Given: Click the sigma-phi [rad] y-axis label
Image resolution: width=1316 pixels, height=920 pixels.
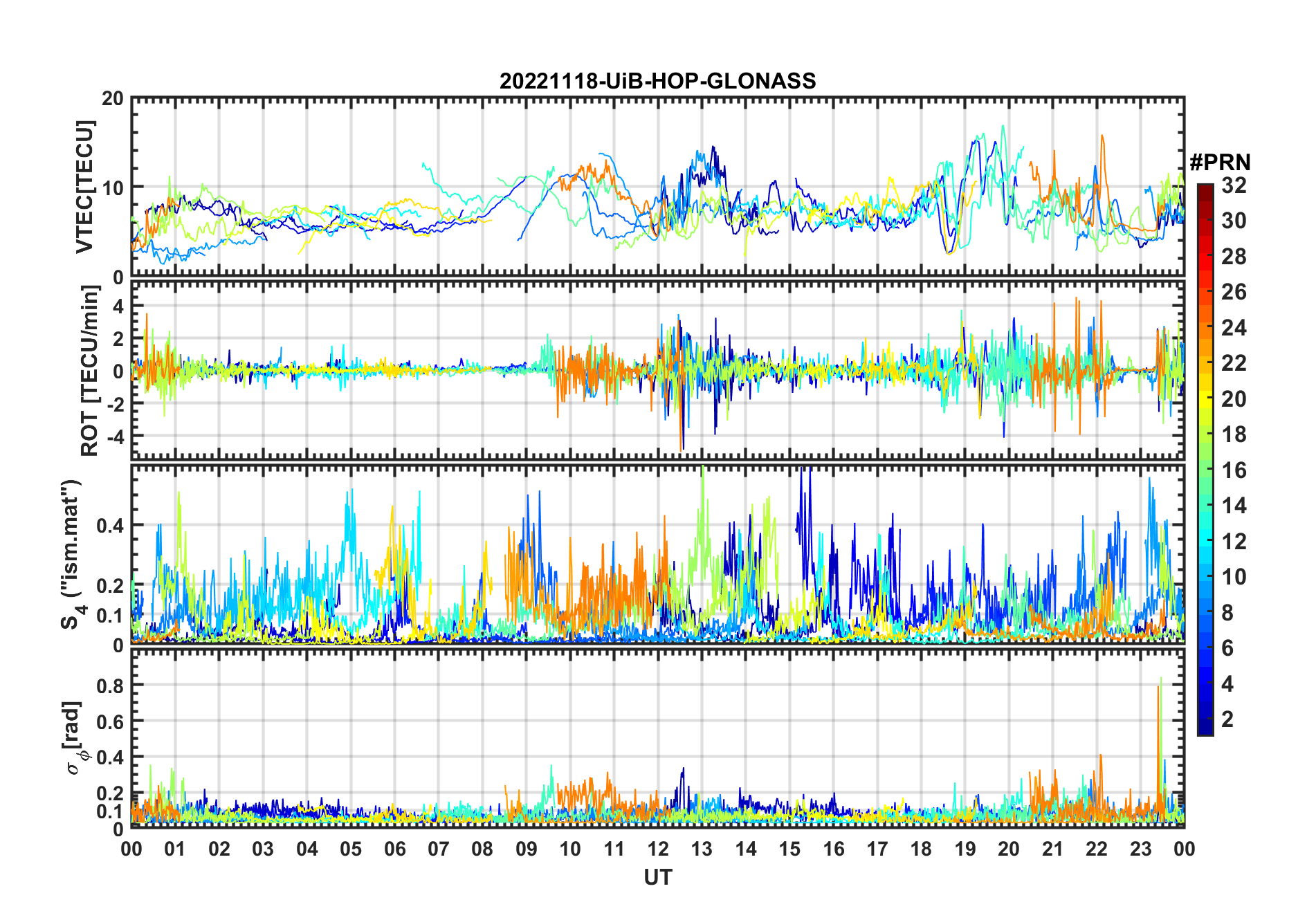Looking at the screenshot, I should point(75,738).
